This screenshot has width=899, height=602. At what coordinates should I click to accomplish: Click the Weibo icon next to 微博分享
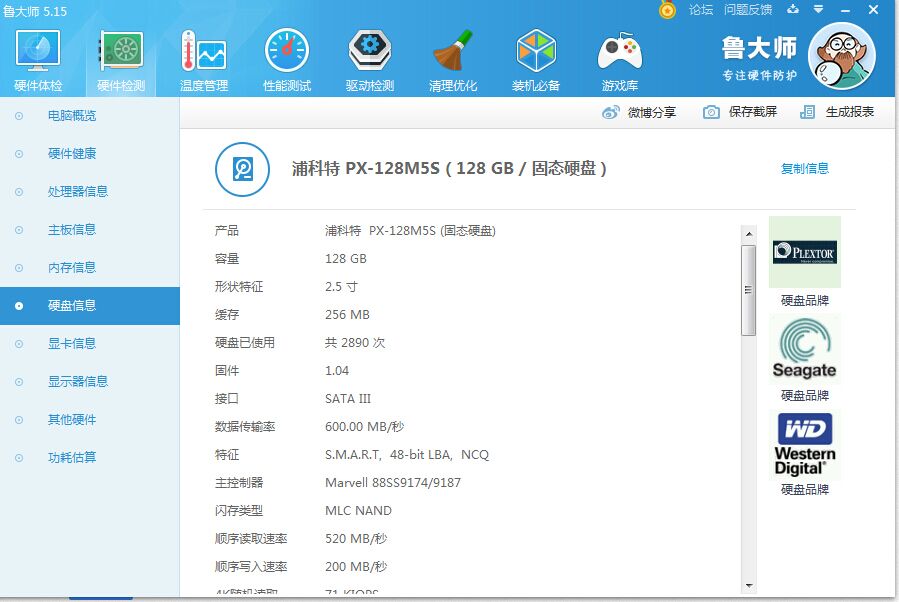[611, 112]
